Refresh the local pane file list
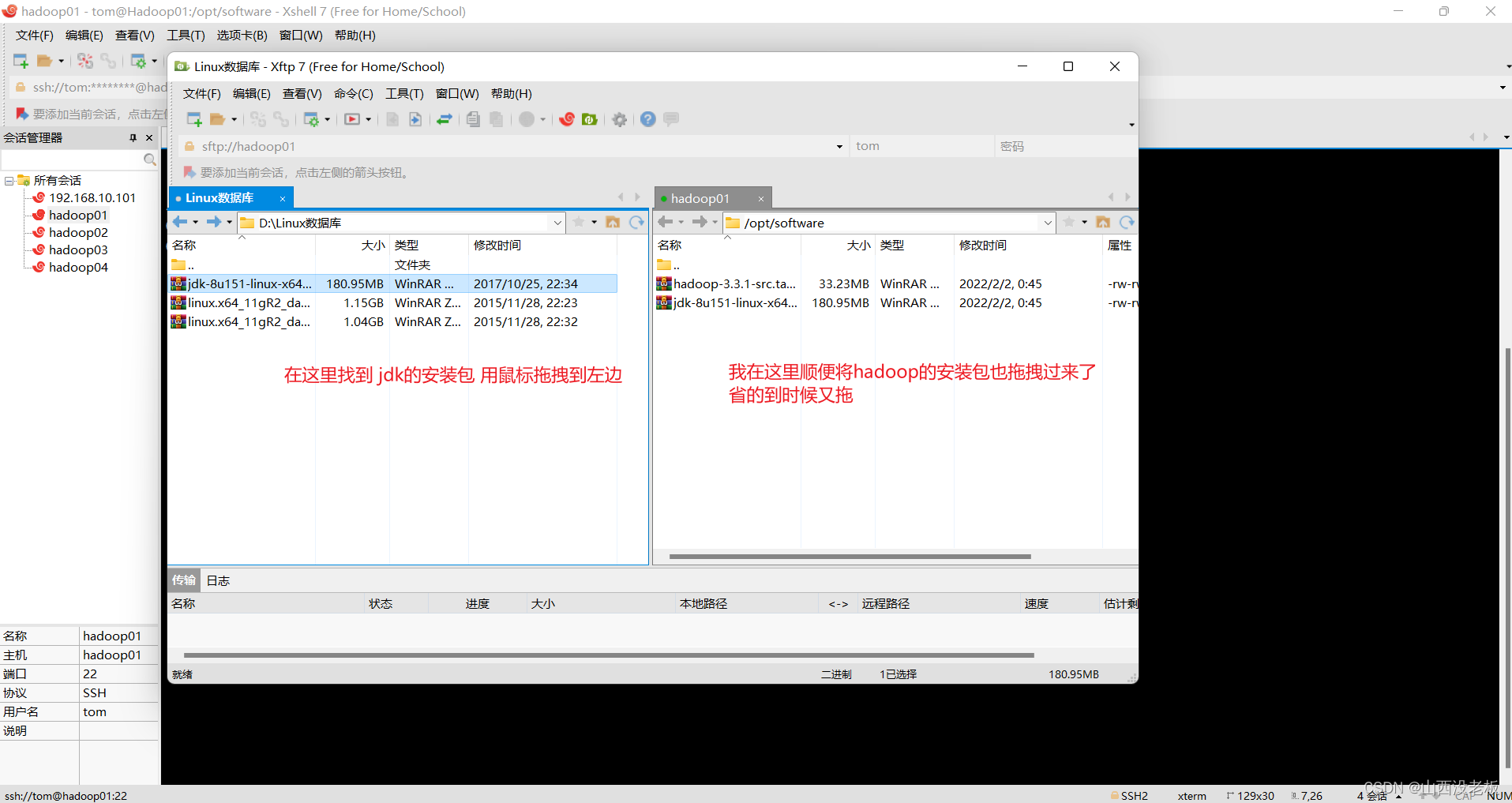Viewport: 1512px width, 803px height. pos(636,223)
